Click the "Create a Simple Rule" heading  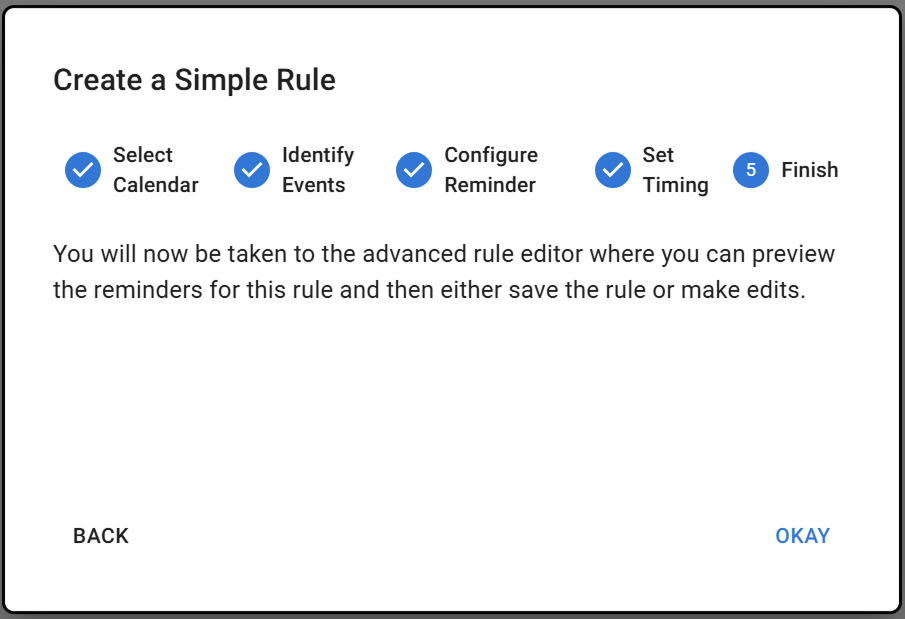pos(194,80)
